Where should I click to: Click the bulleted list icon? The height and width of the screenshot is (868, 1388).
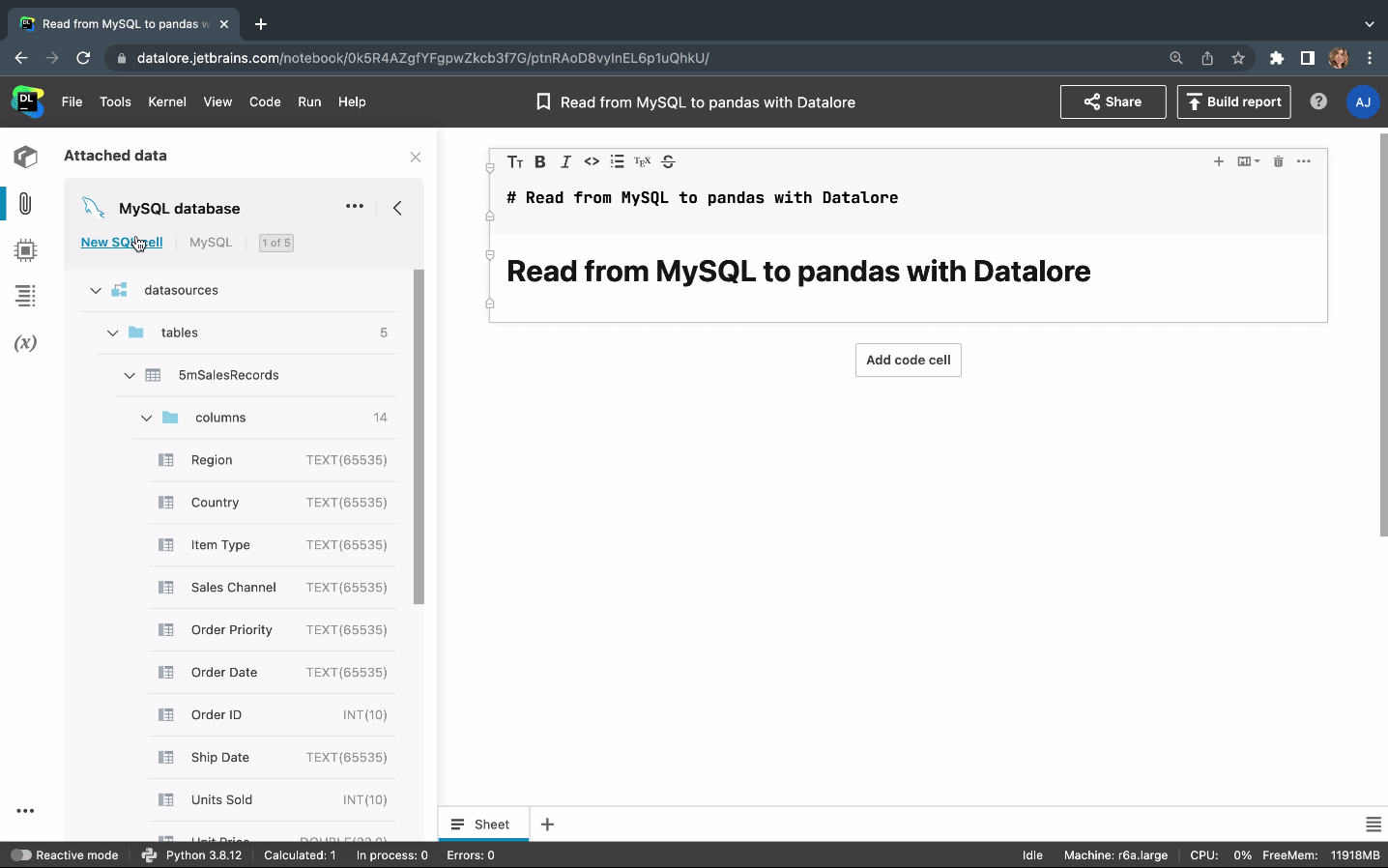coord(617,161)
